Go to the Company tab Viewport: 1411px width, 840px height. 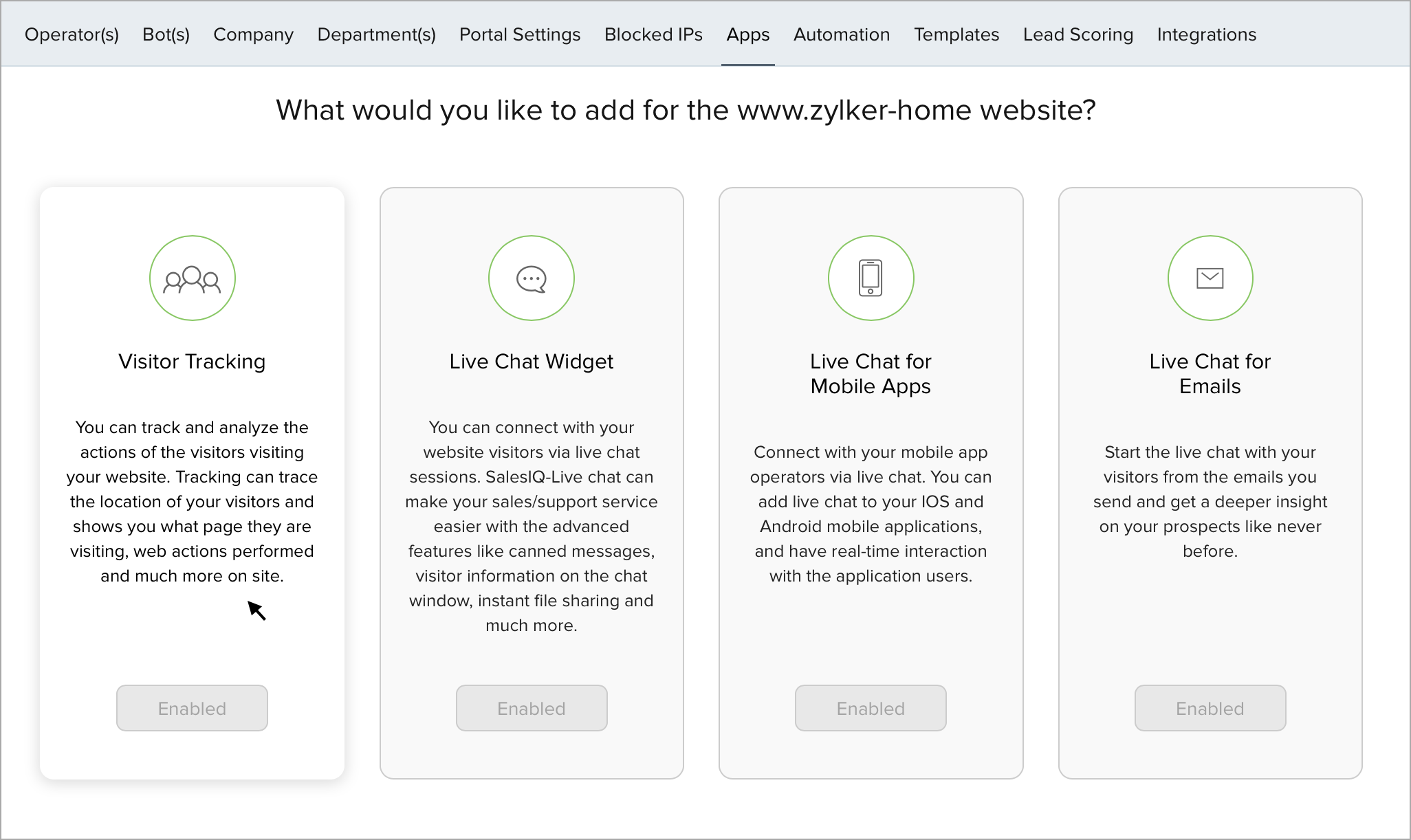(x=253, y=34)
